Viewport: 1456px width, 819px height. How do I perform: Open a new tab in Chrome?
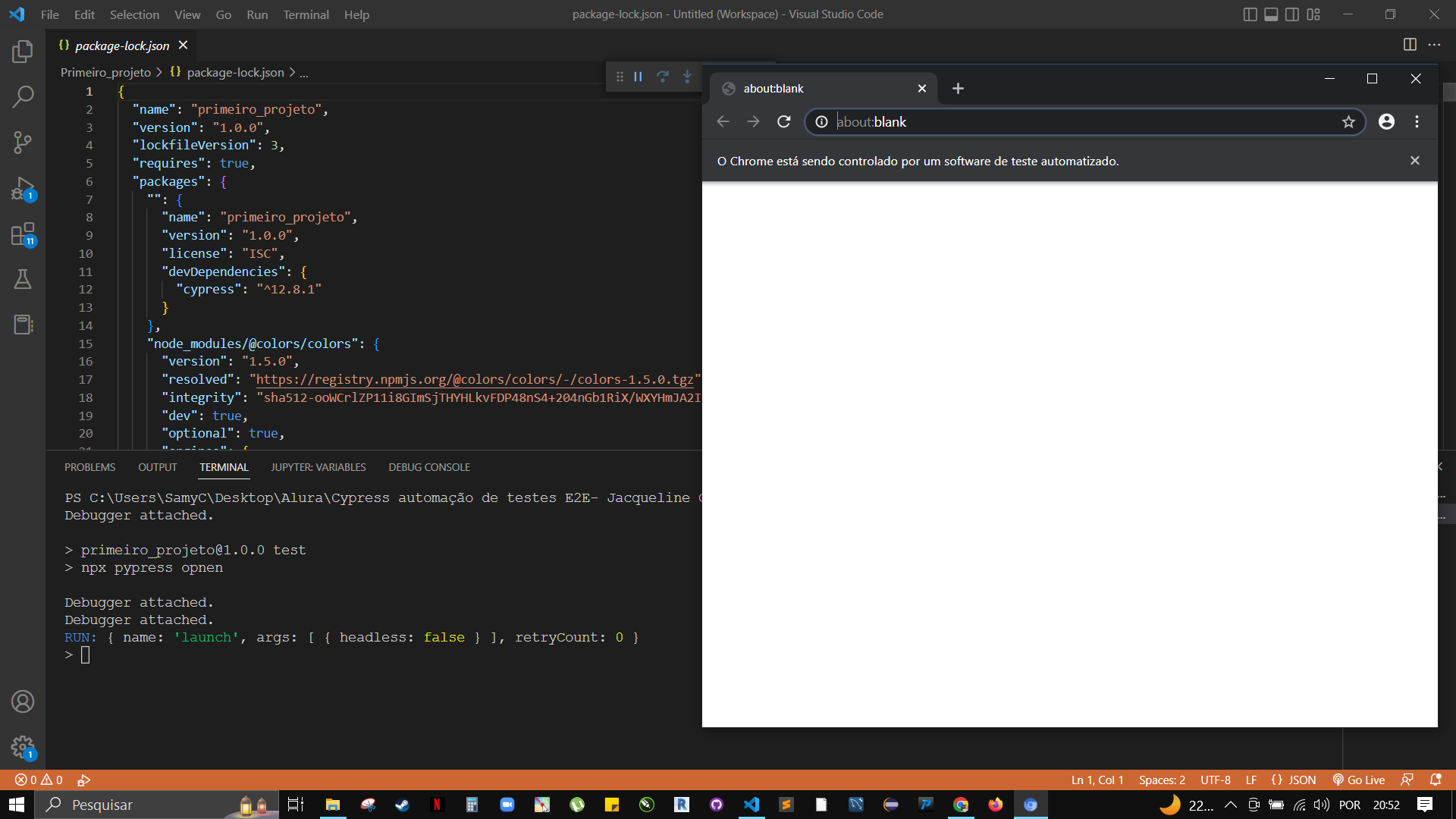click(x=958, y=89)
